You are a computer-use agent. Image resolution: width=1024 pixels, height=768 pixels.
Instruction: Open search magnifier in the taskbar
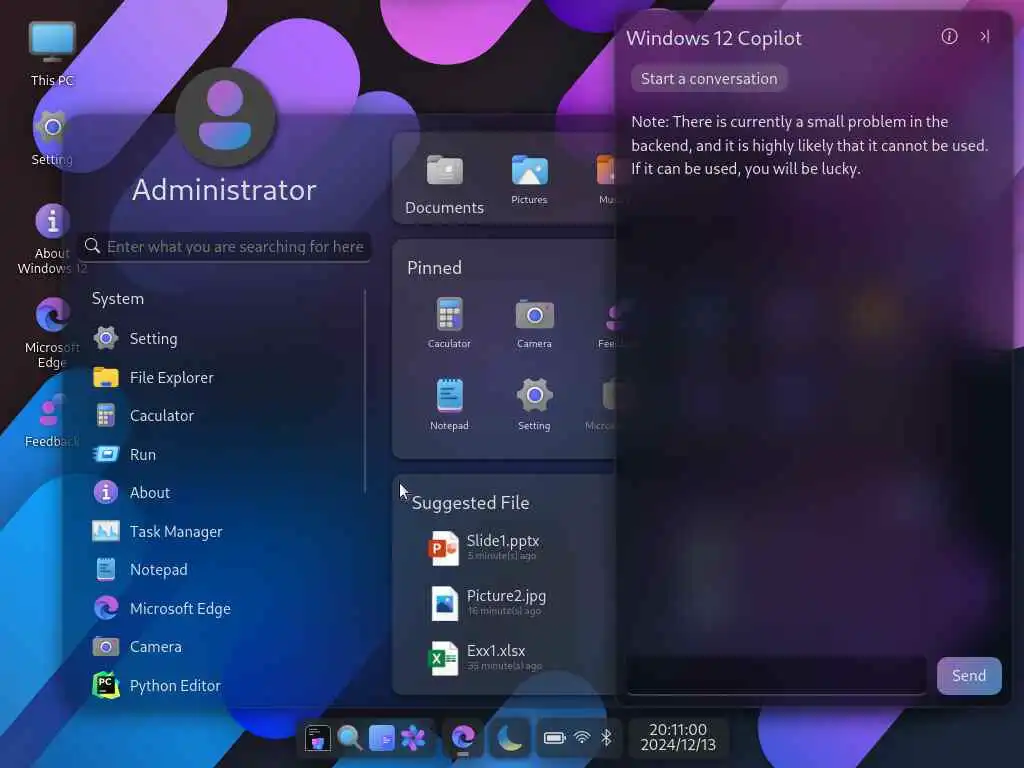[x=349, y=738]
